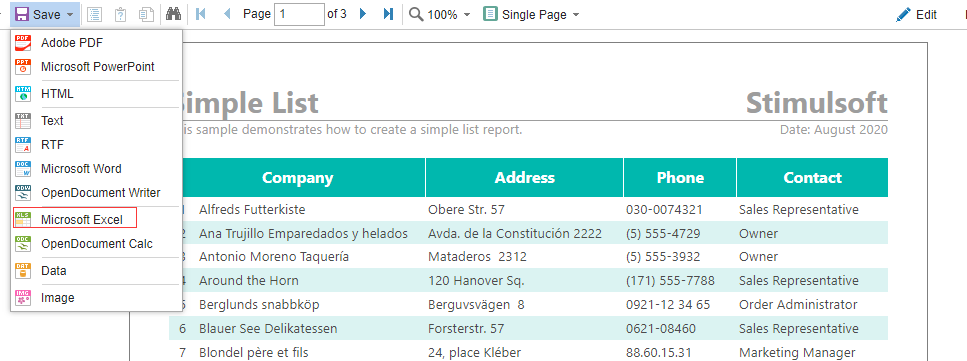Screen dimensions: 967x361
Task: Click phone number (171) 555-7788
Action: point(670,281)
